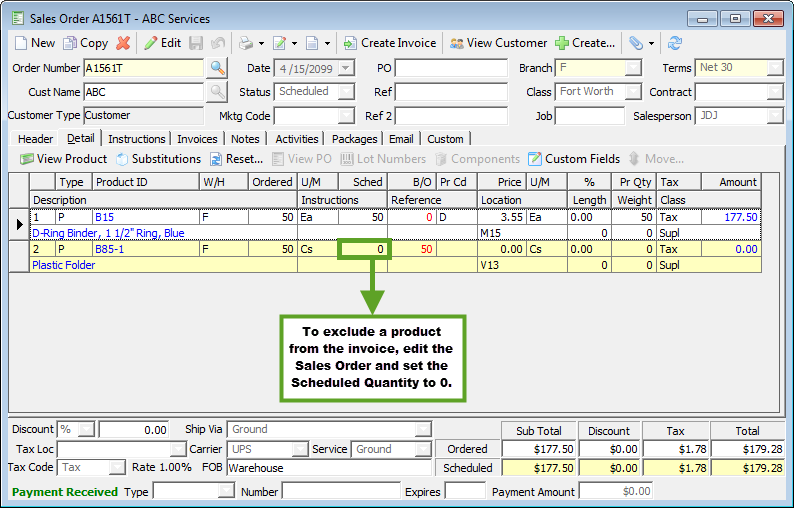Switch to the Packages tab
The image size is (794, 508).
click(x=354, y=139)
